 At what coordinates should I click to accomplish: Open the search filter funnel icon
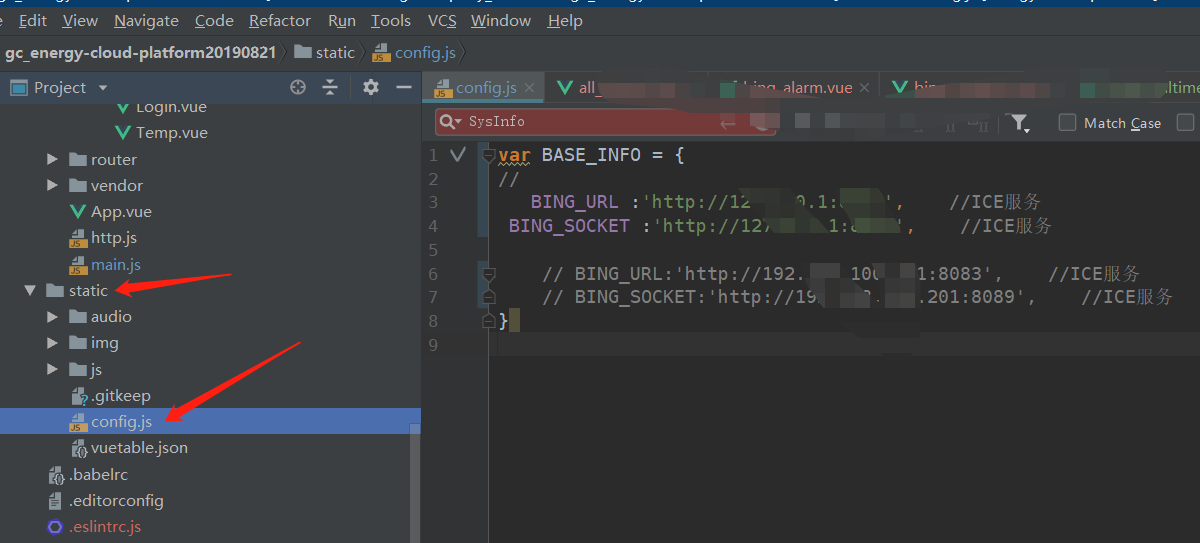pyautogui.click(x=1019, y=122)
